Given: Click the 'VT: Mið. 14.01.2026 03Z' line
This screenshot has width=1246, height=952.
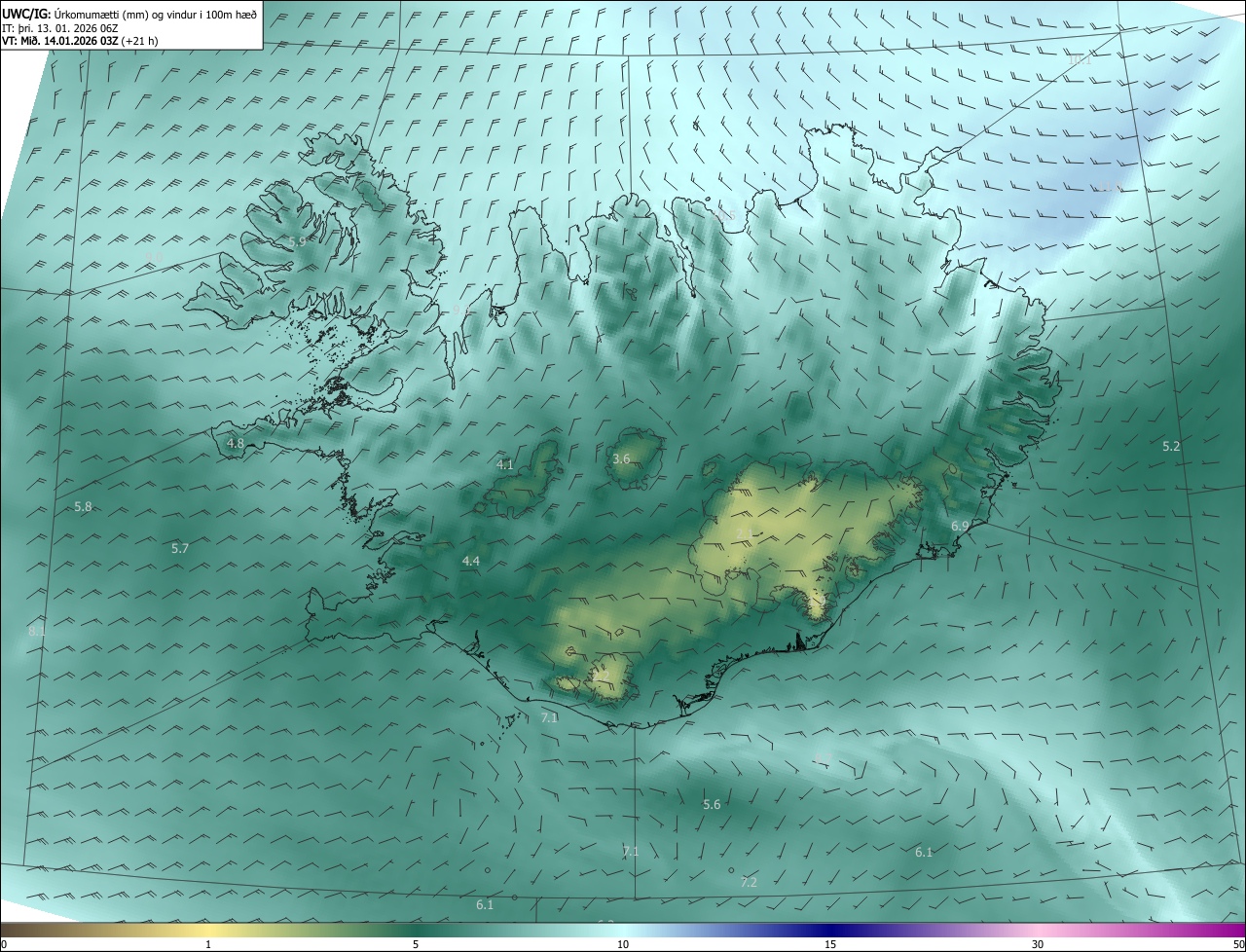Looking at the screenshot, I should tap(80, 40).
